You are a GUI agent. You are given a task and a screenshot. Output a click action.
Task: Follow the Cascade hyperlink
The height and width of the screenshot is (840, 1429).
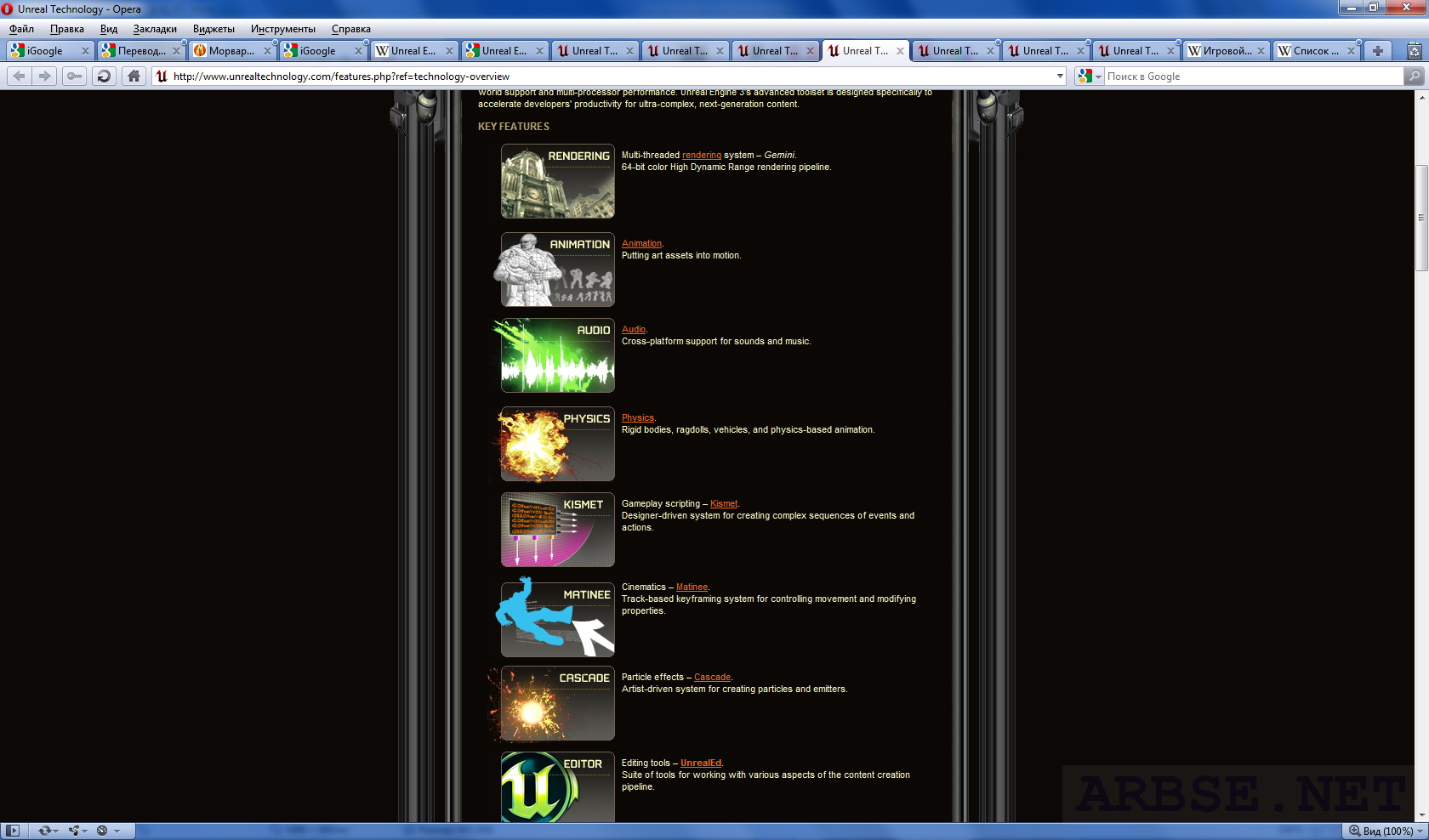[712, 677]
